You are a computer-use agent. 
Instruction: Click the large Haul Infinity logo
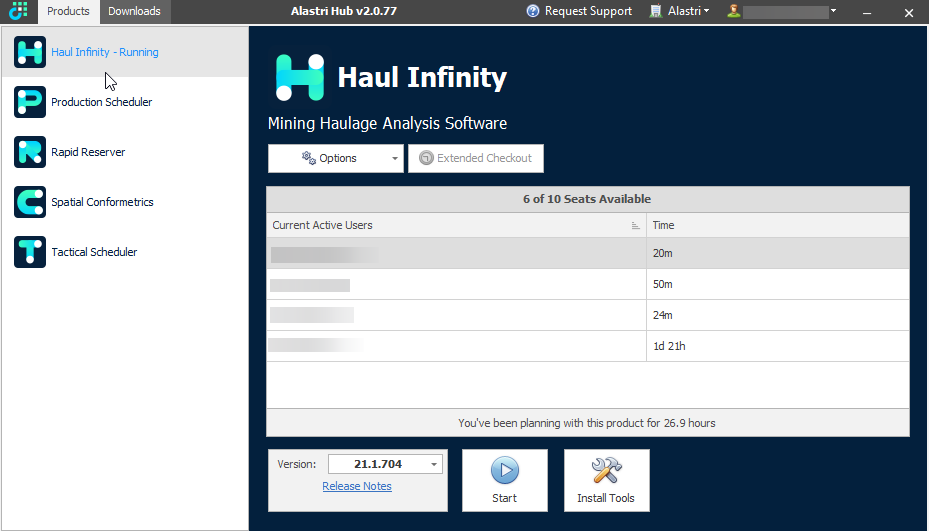300,77
